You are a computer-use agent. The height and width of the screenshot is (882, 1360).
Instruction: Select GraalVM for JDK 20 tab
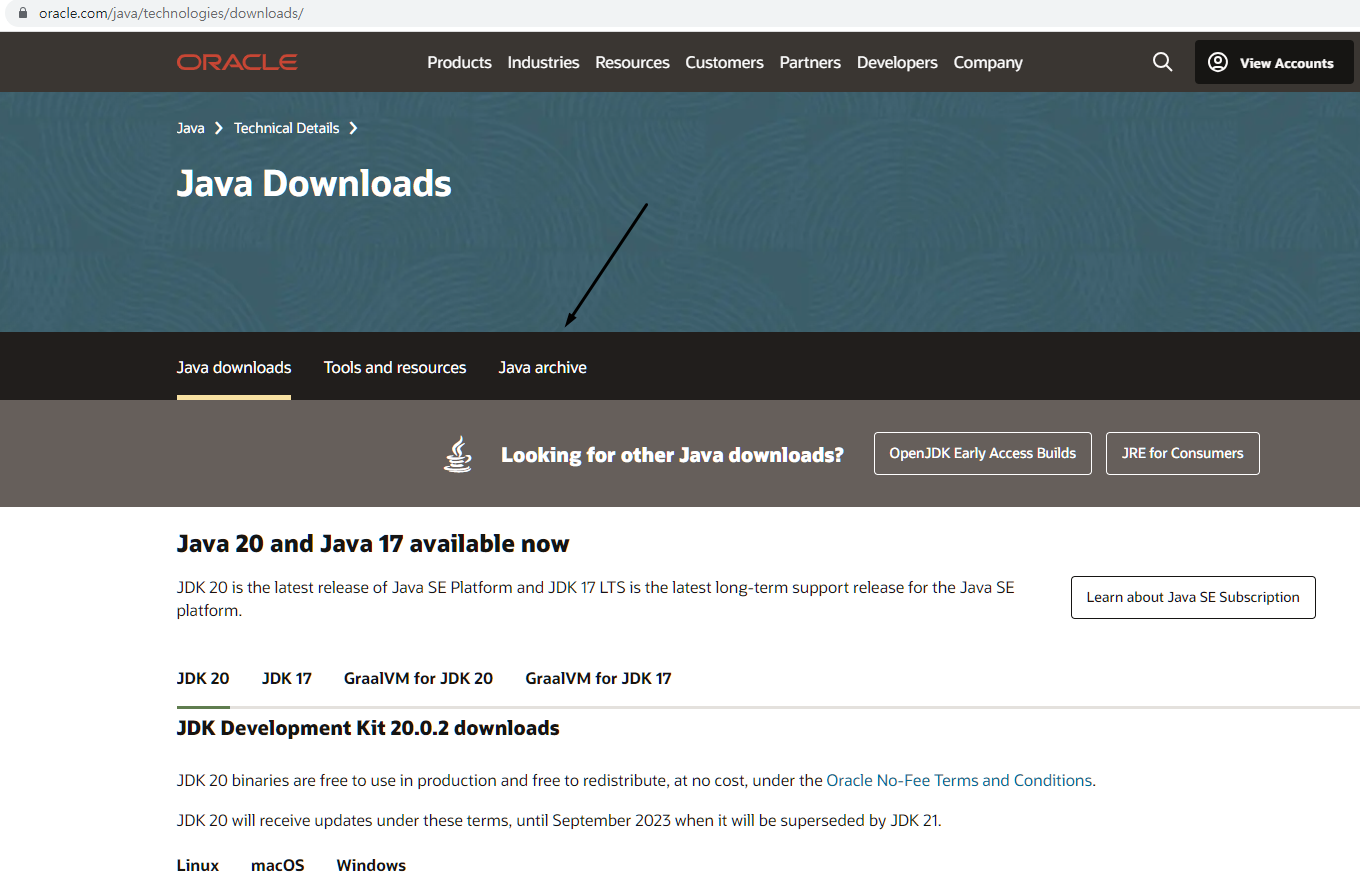coord(418,678)
